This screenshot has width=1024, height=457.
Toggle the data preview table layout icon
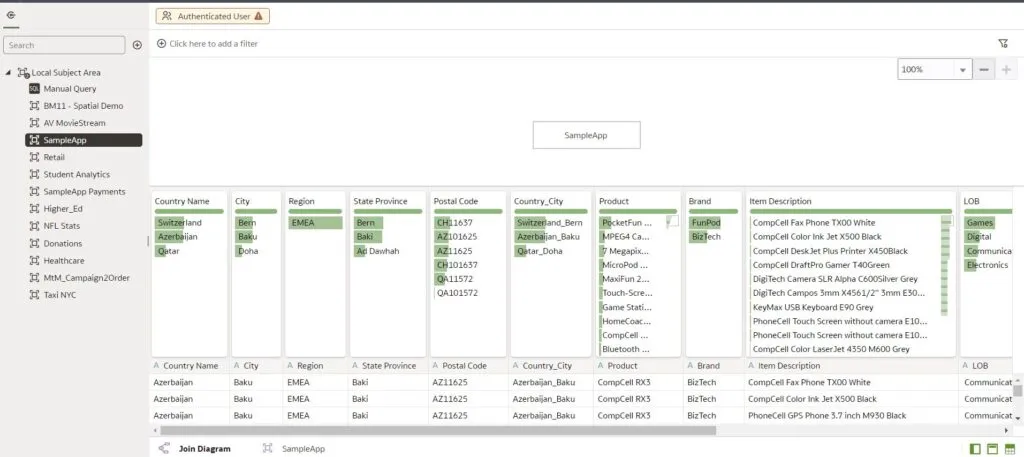1011,449
